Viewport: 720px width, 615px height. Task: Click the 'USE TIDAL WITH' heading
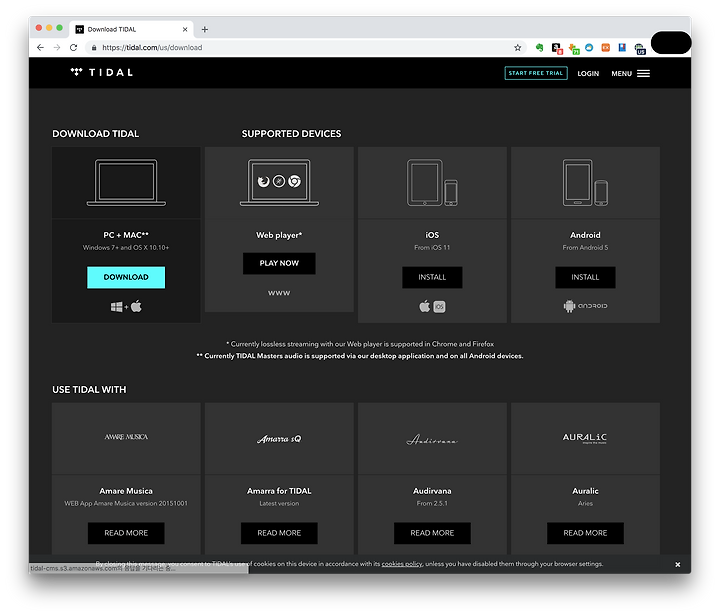tap(89, 389)
